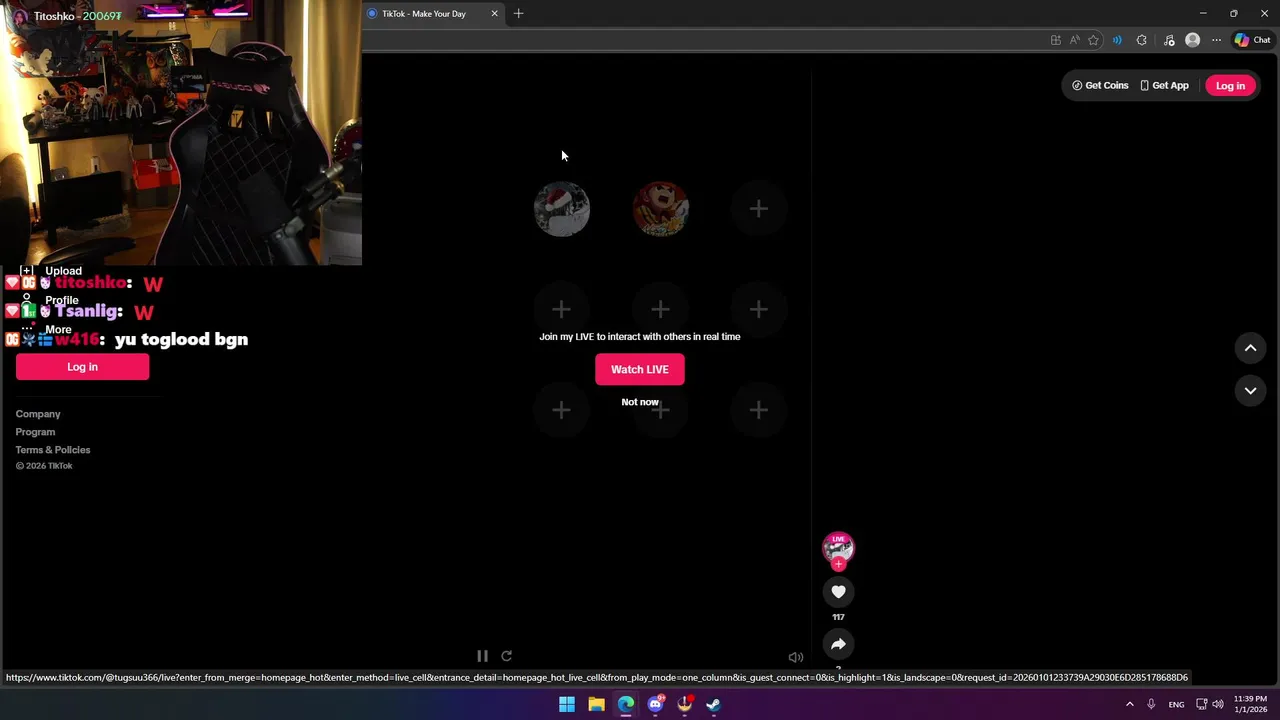Reload the video with the refresh icon
1280x720 pixels.
506,656
